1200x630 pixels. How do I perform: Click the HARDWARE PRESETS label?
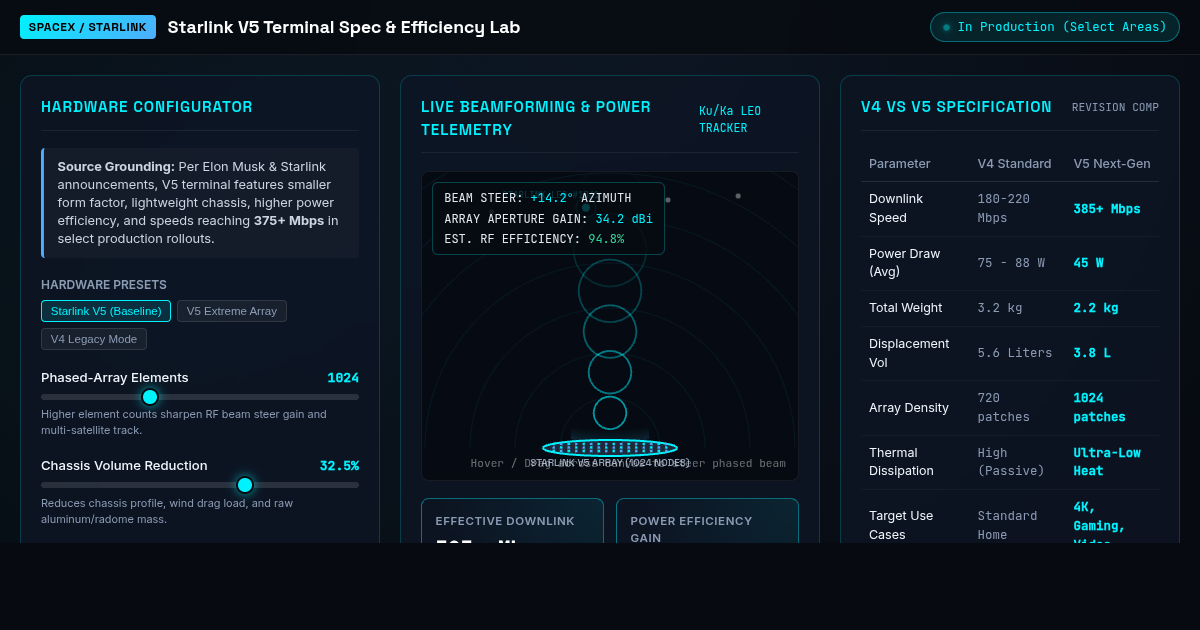click(104, 285)
